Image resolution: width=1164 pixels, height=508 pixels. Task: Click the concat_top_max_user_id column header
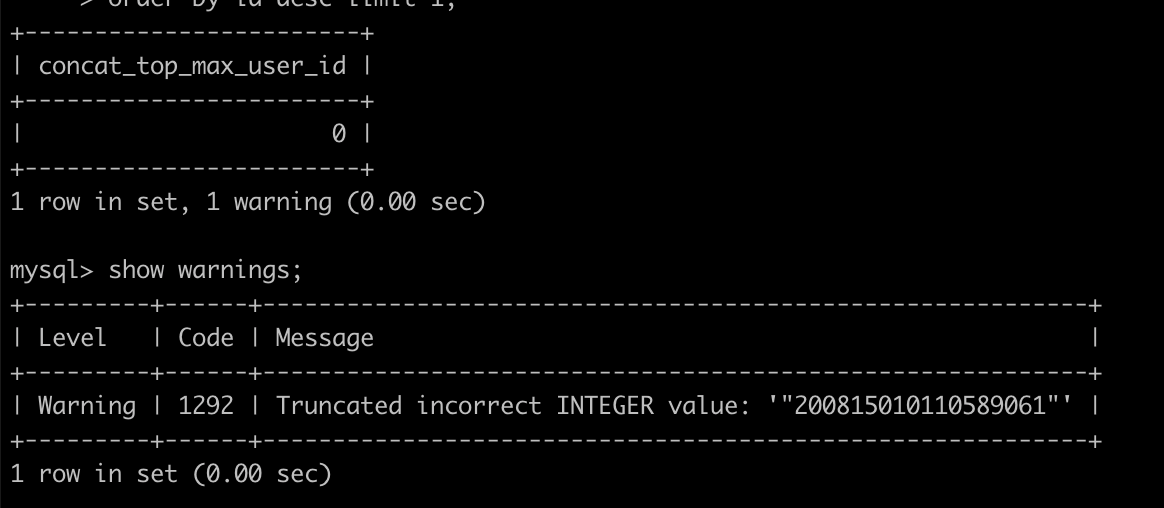[192, 66]
